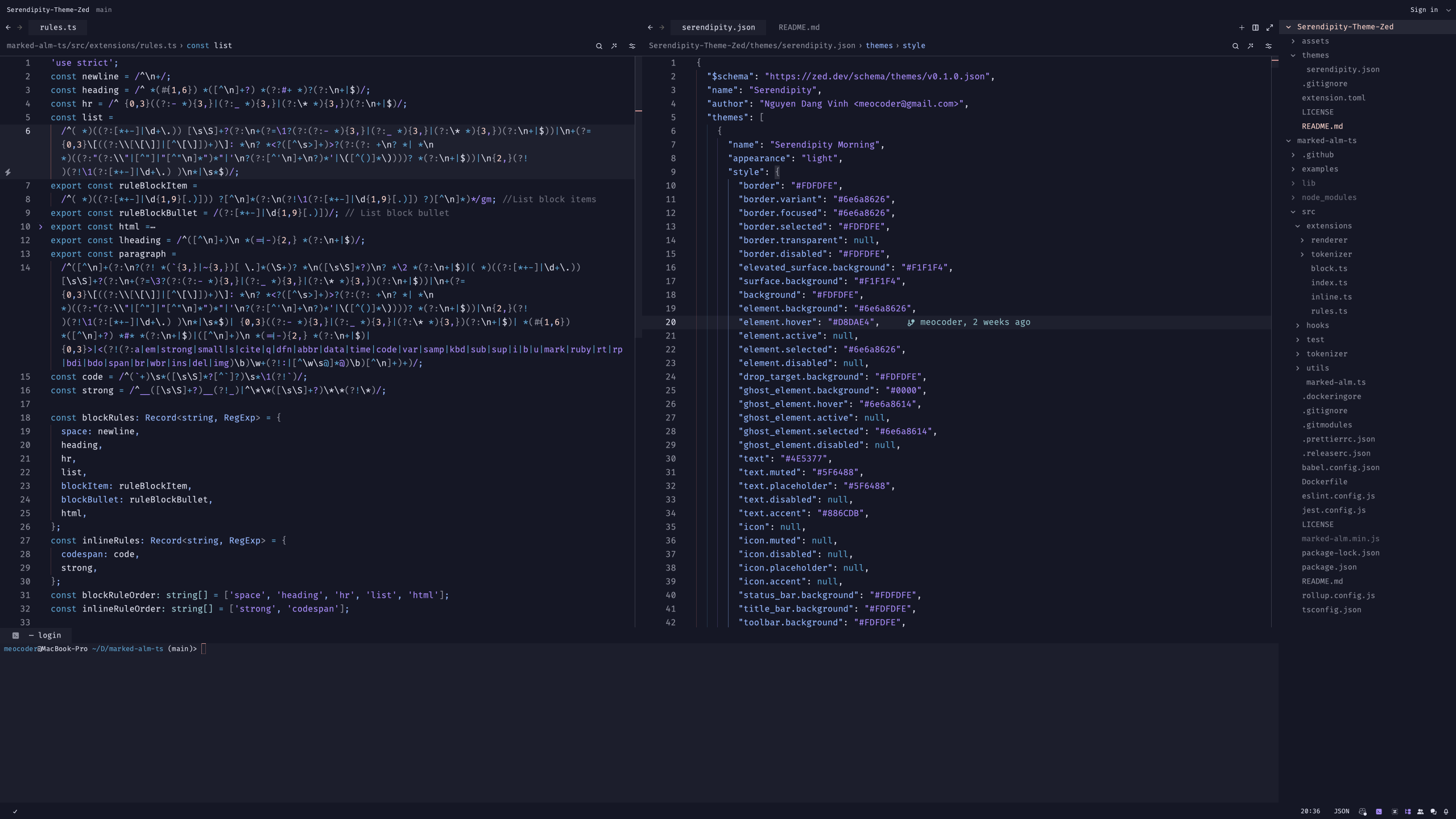This screenshot has height=819, width=1456.
Task: Split the pane using the split icon
Action: pyautogui.click(x=1256, y=27)
